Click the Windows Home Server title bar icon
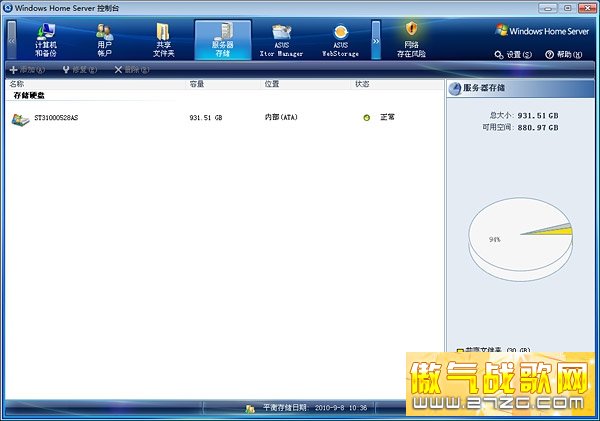 [8, 8]
